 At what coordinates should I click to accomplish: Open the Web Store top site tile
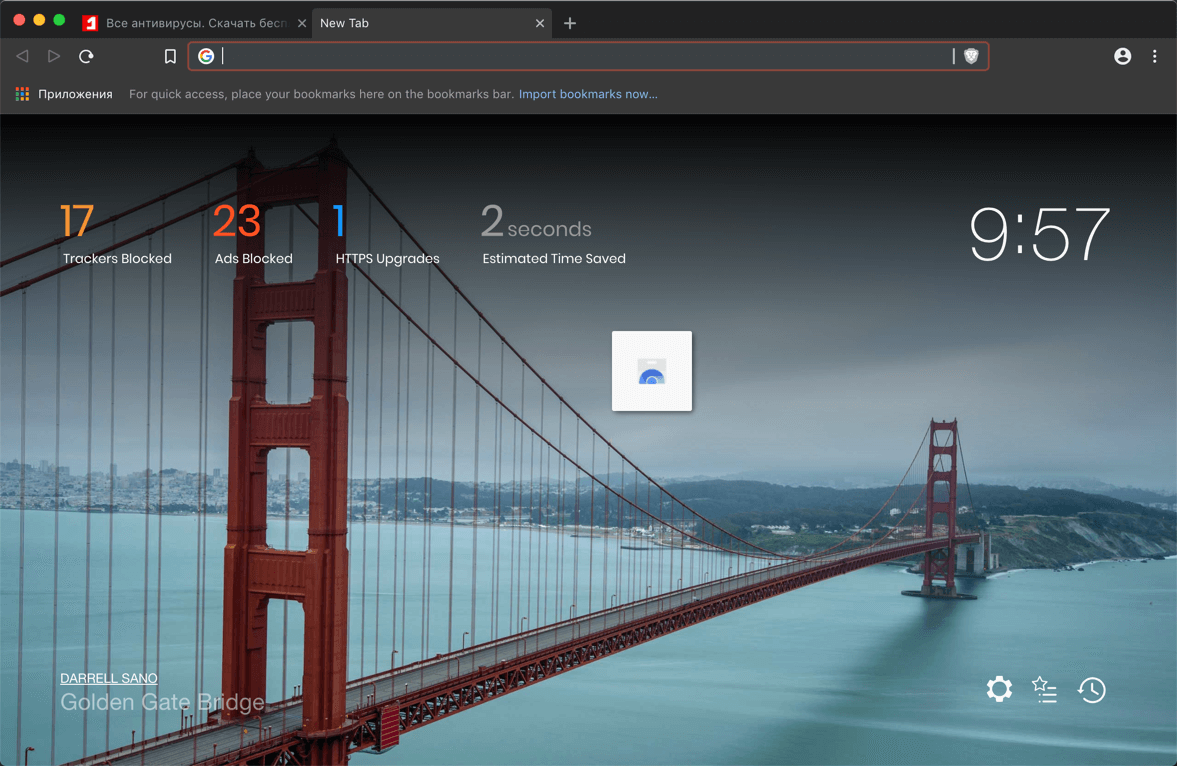[x=652, y=371]
